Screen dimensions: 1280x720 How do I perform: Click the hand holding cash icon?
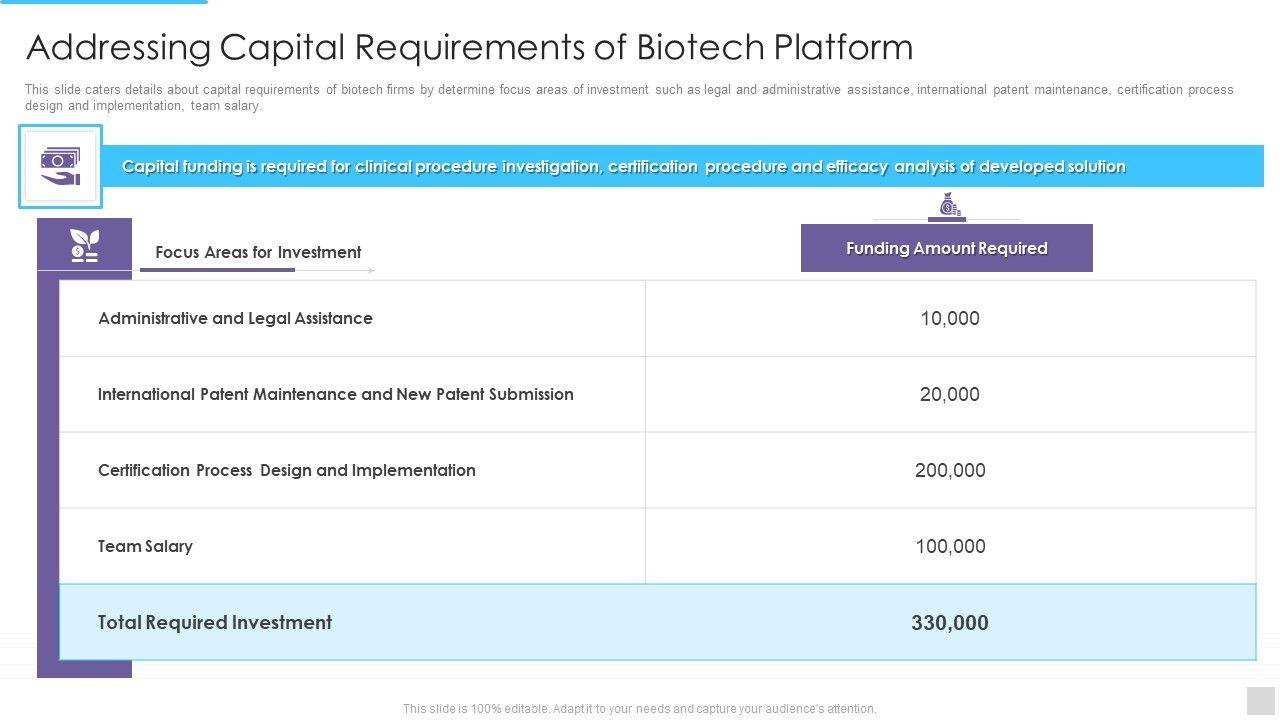pyautogui.click(x=60, y=166)
